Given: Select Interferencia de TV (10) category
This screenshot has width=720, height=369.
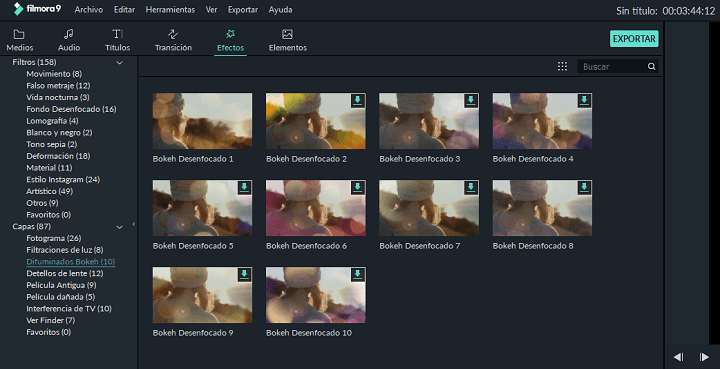Looking at the screenshot, I should [69, 308].
